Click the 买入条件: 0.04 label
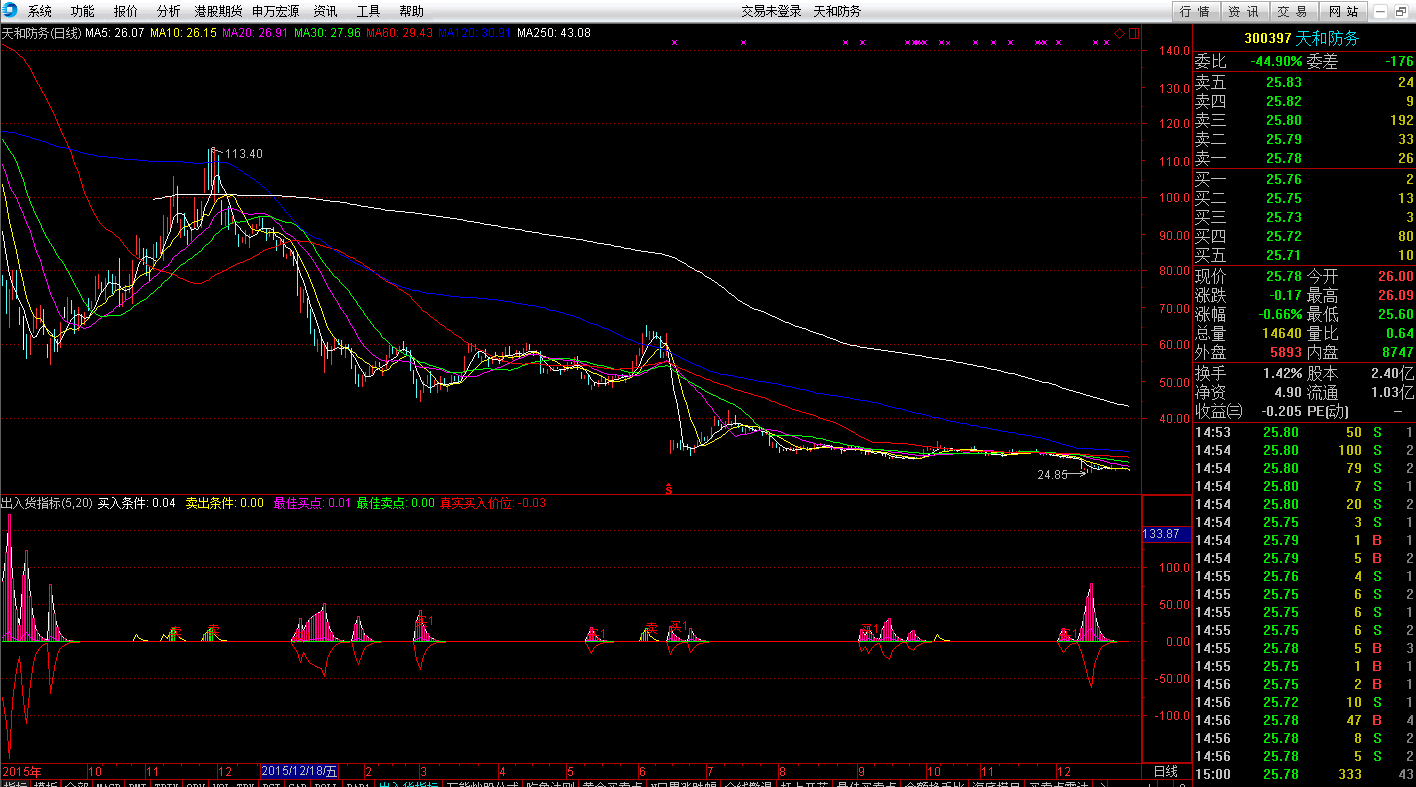This screenshot has width=1416, height=787. [x=136, y=503]
